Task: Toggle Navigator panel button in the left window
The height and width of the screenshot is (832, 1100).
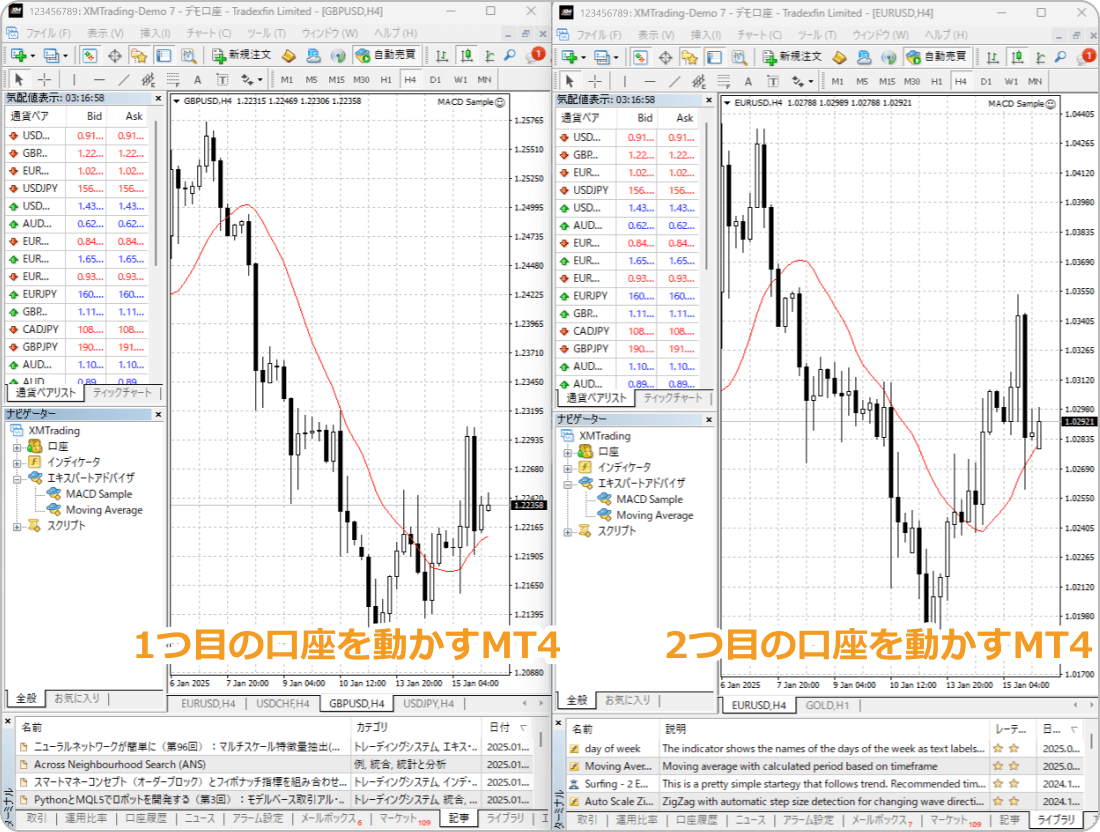Action: (139, 55)
